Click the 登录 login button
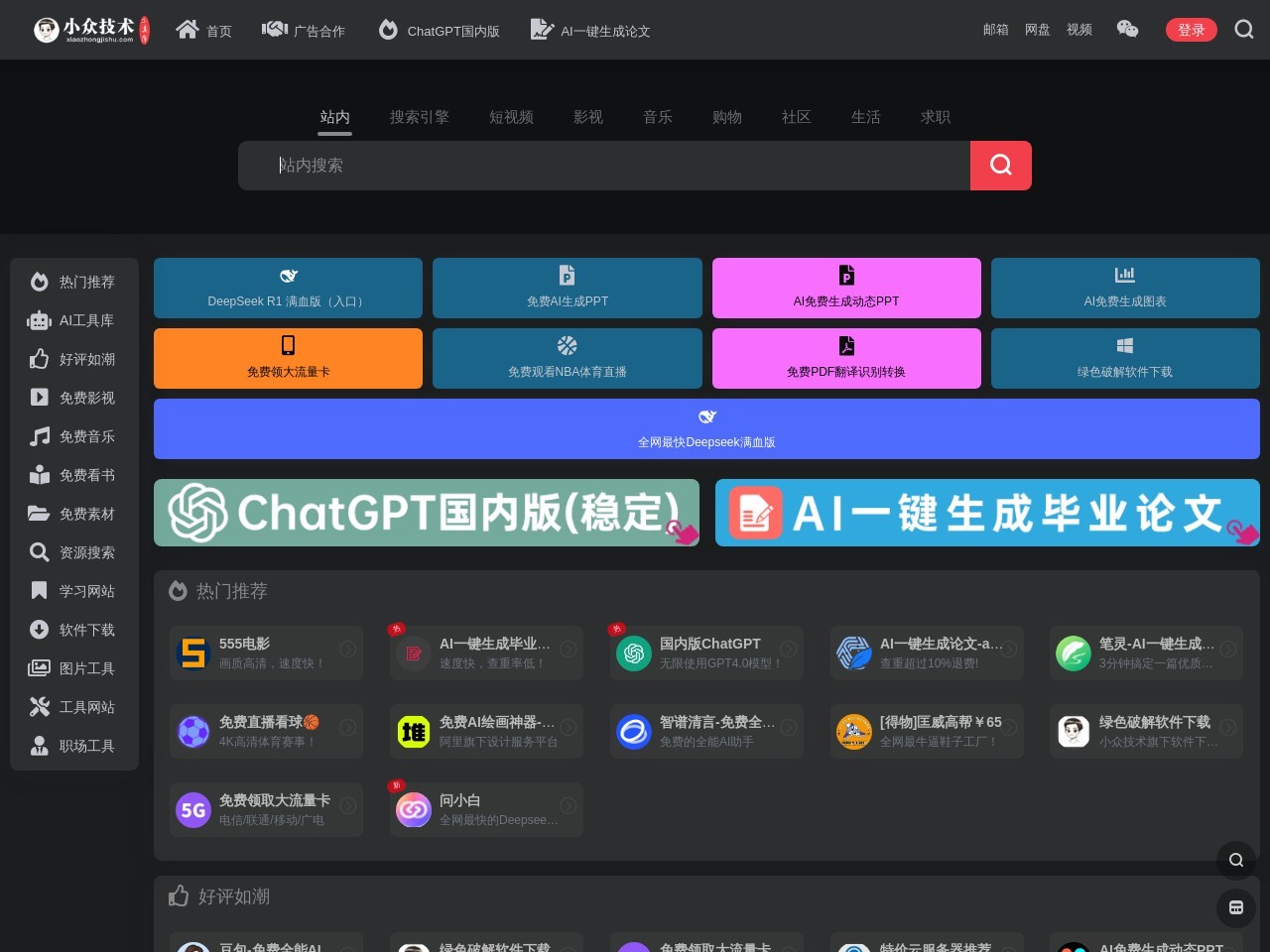Image resolution: width=1270 pixels, height=952 pixels. pyautogui.click(x=1192, y=30)
